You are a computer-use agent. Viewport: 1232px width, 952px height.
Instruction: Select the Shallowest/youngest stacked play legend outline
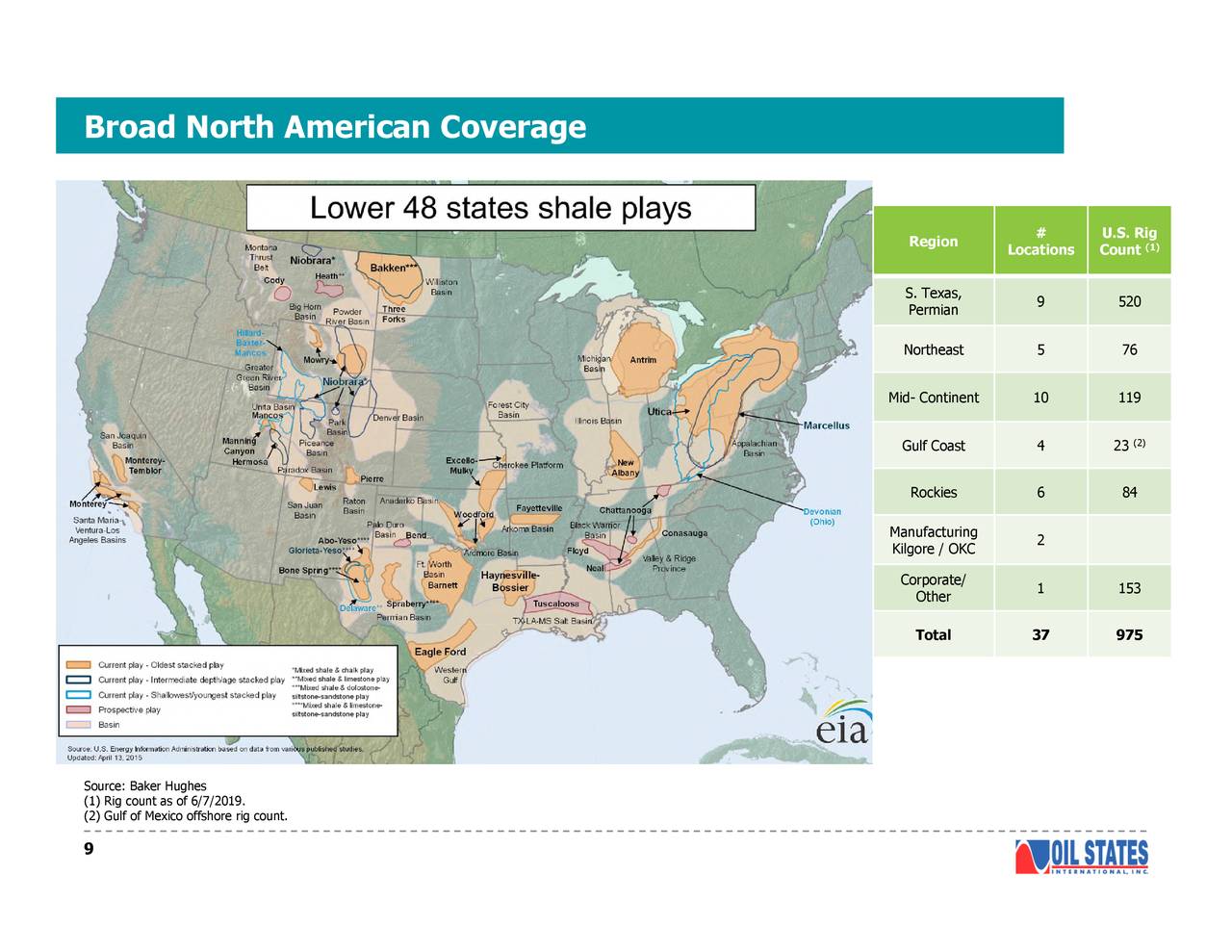77,694
